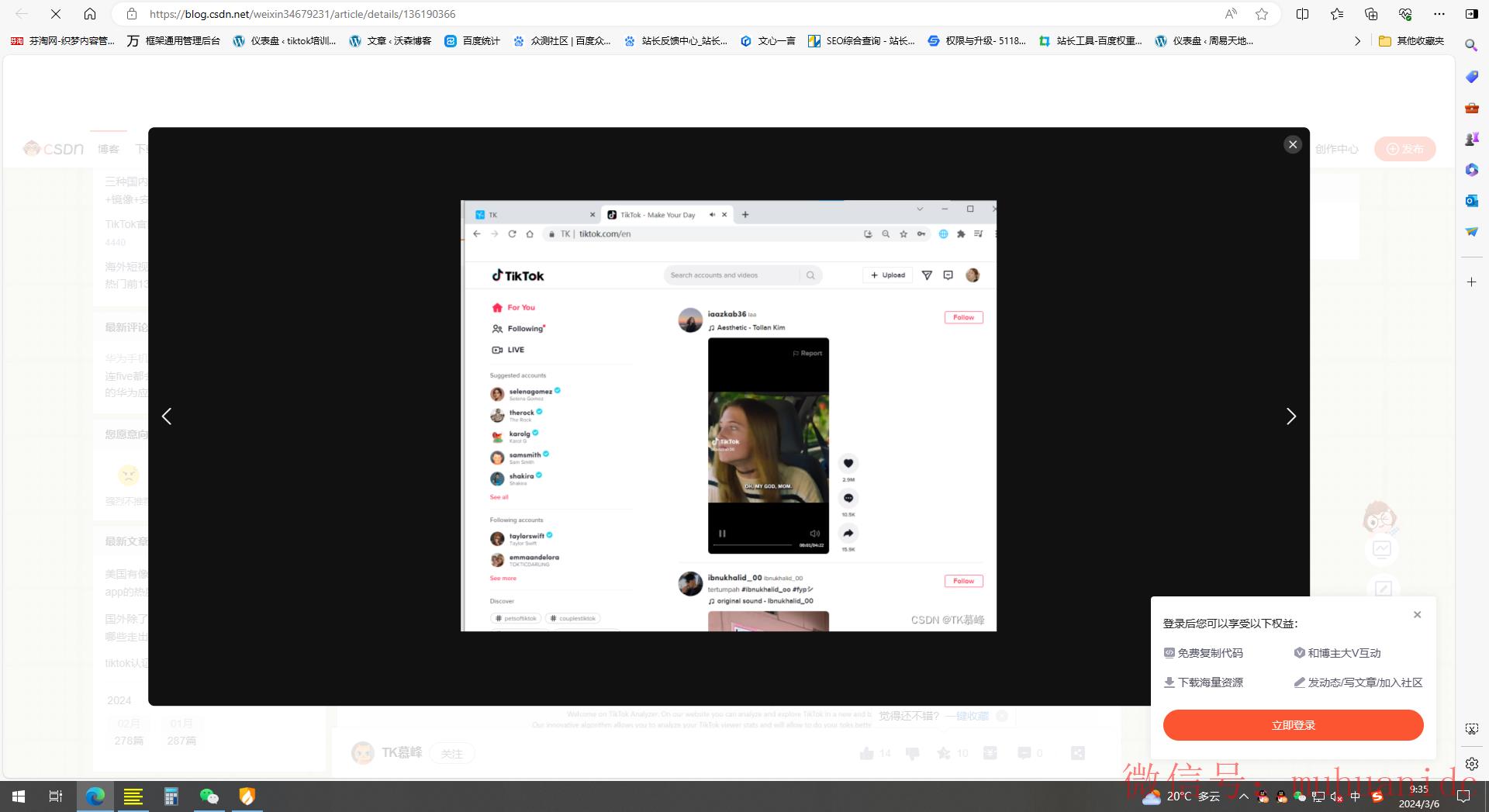Viewport: 1489px width, 812px height.
Task: Open Edge Collections panel
Action: pyautogui.click(x=1371, y=14)
